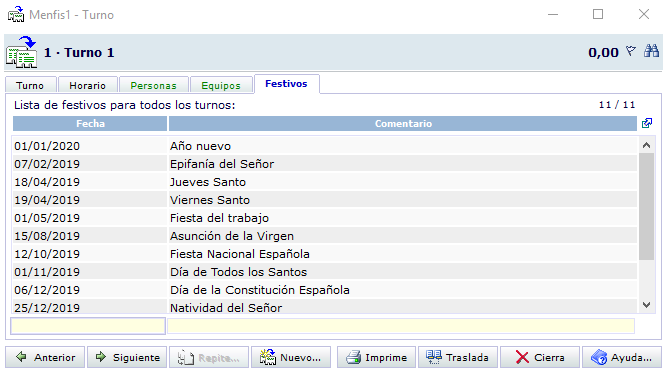Create new record with Nuevo...

coord(291,357)
